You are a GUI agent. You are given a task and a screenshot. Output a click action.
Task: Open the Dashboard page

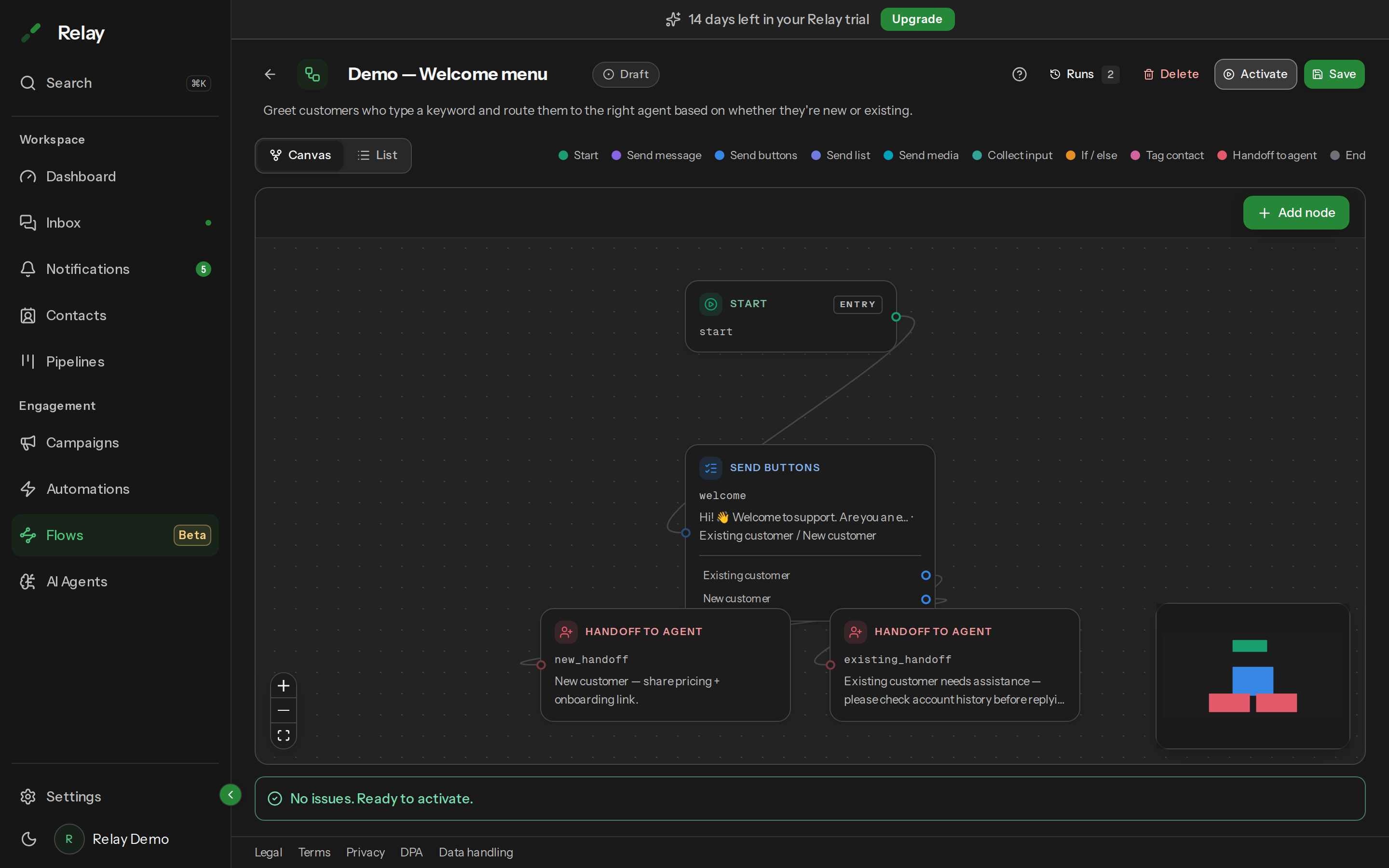115,176
